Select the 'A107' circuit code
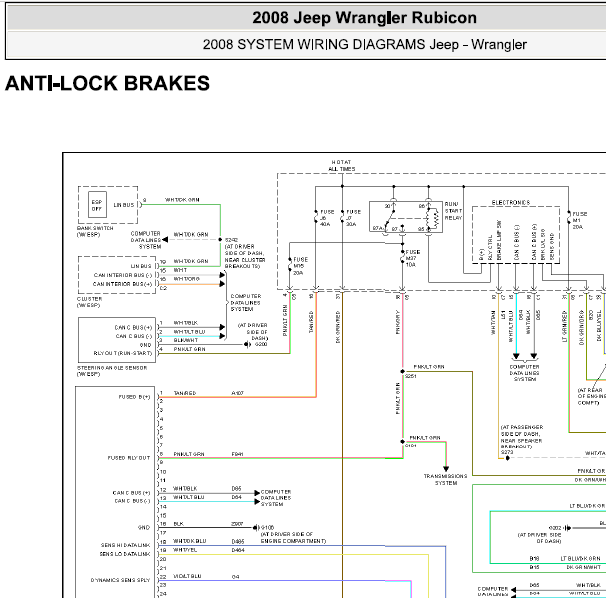 [x=237, y=393]
